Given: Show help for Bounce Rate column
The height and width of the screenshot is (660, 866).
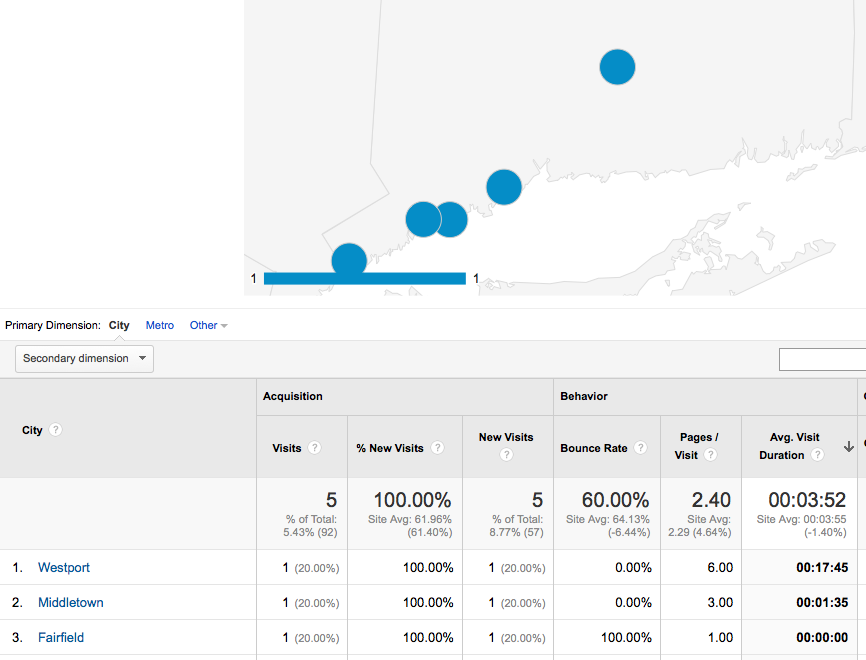Looking at the screenshot, I should [x=640, y=447].
